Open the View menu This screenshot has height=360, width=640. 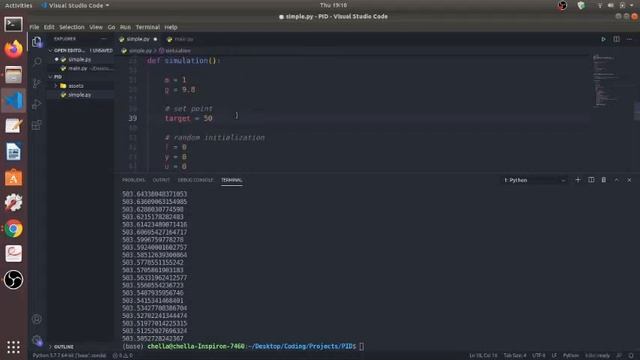tap(96, 27)
